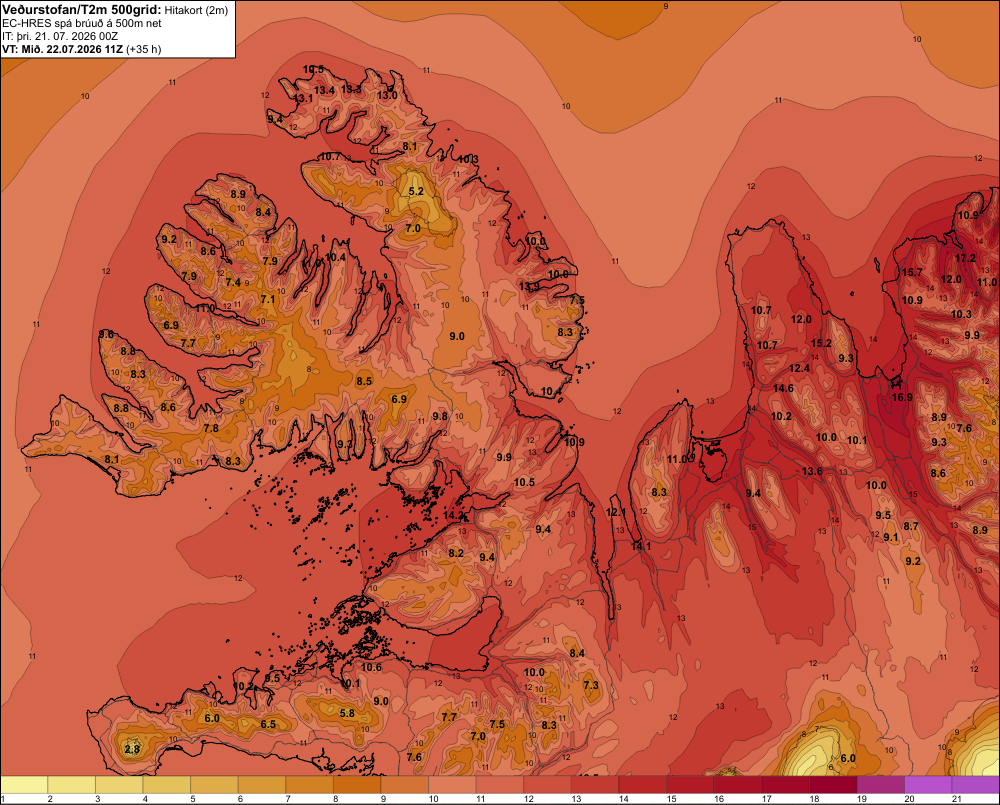
Task: Click the 14.1 temperature value
Action: click(641, 546)
